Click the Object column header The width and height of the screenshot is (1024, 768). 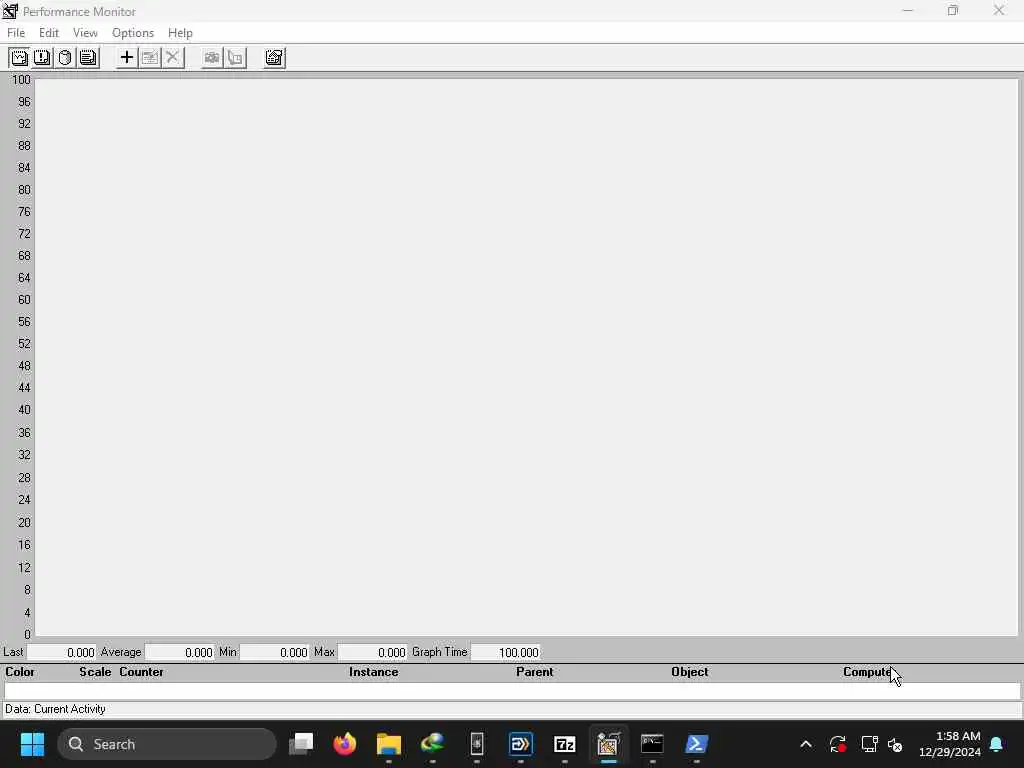tap(690, 672)
